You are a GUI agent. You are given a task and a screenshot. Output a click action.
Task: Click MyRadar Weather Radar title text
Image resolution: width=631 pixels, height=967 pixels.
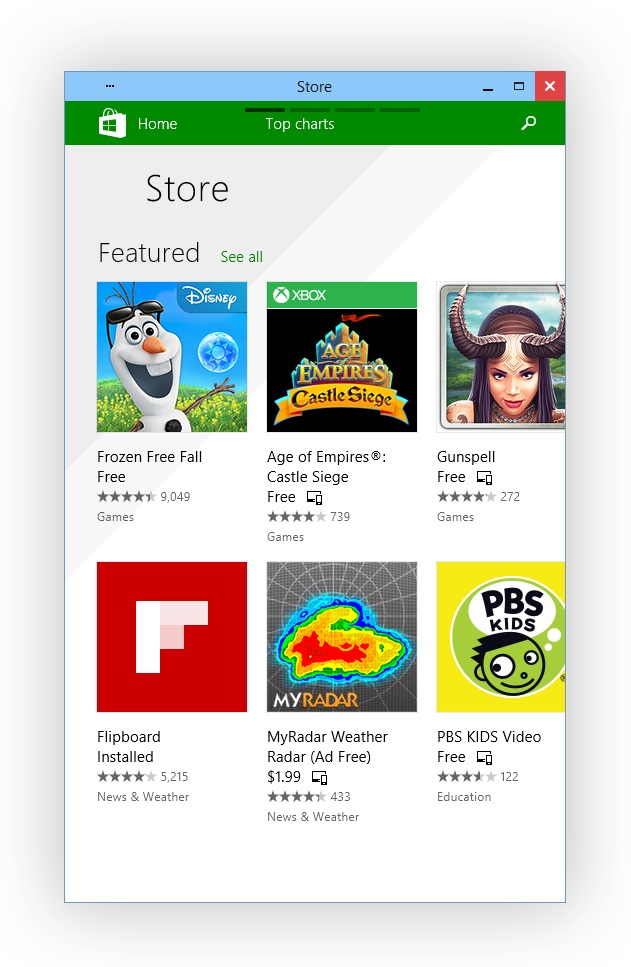327,747
